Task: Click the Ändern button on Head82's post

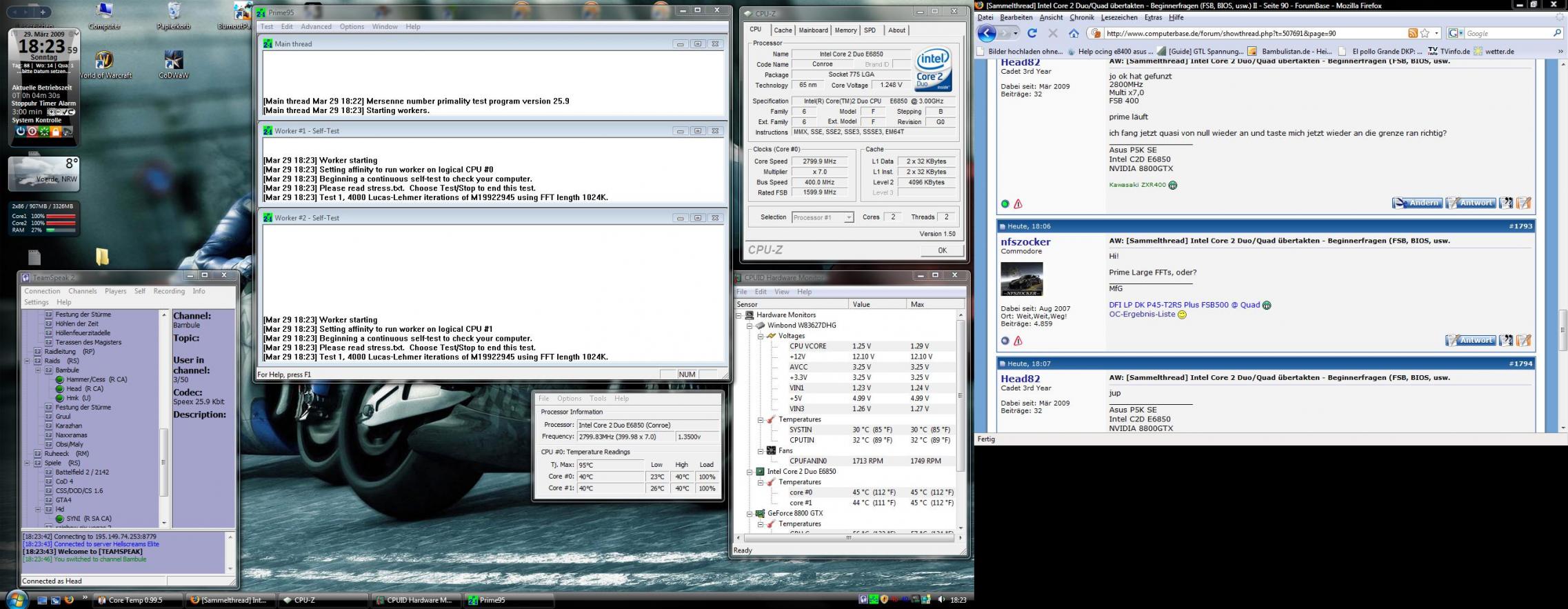Action: click(1416, 203)
